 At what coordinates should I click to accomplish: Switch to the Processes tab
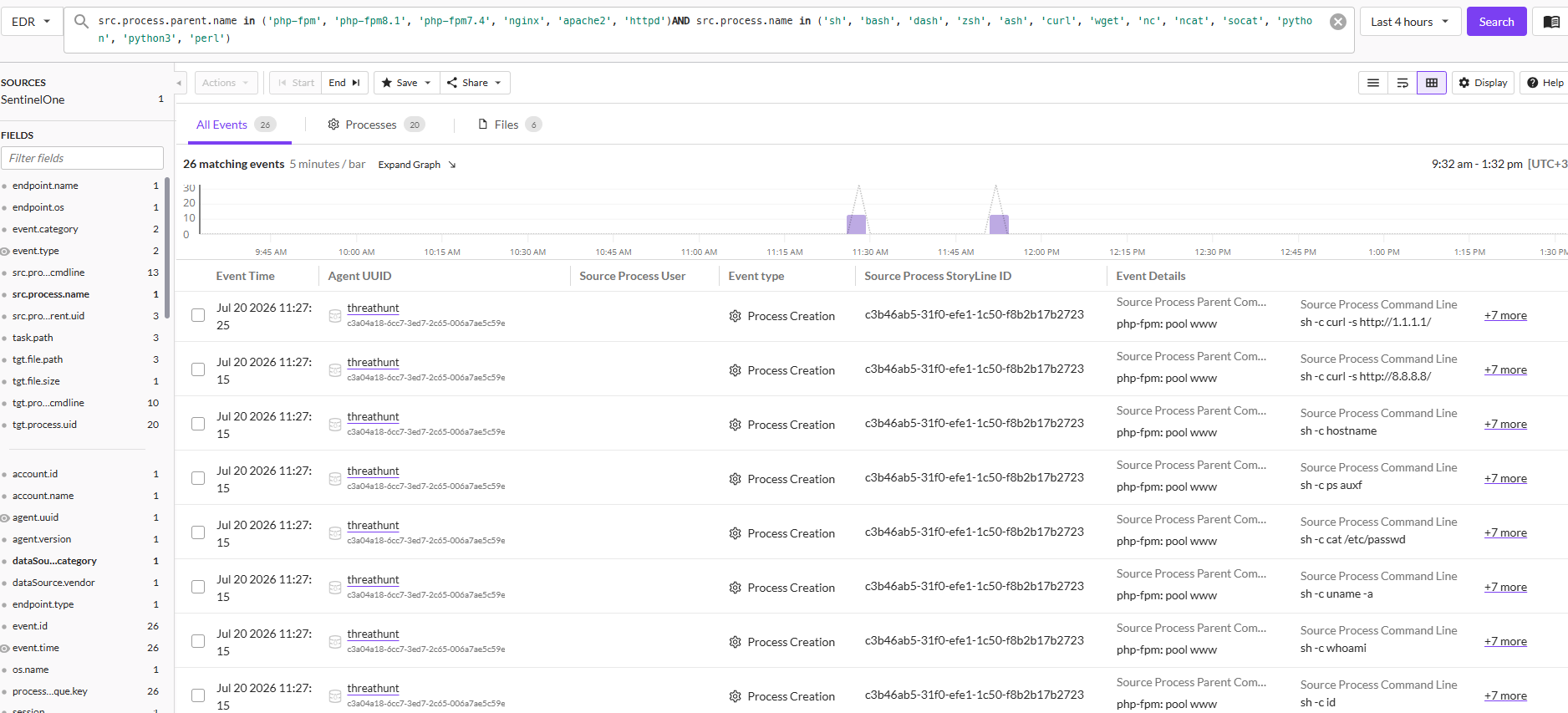coord(376,125)
